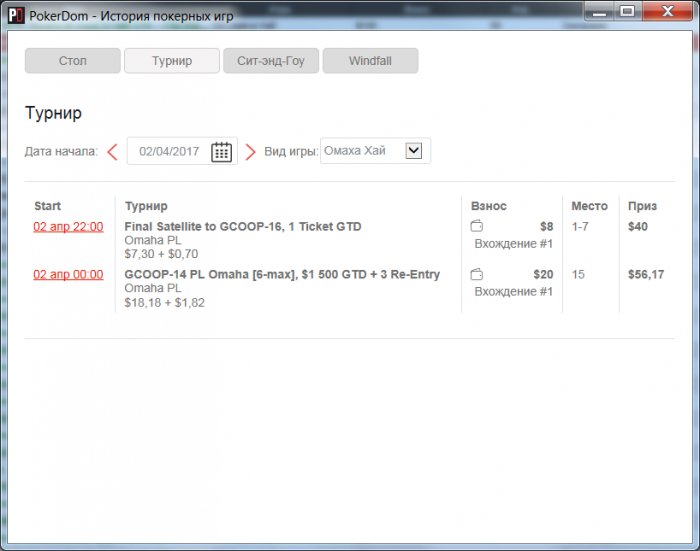The height and width of the screenshot is (551, 700).
Task: Minimize the PokerDom history window
Action: (600, 11)
